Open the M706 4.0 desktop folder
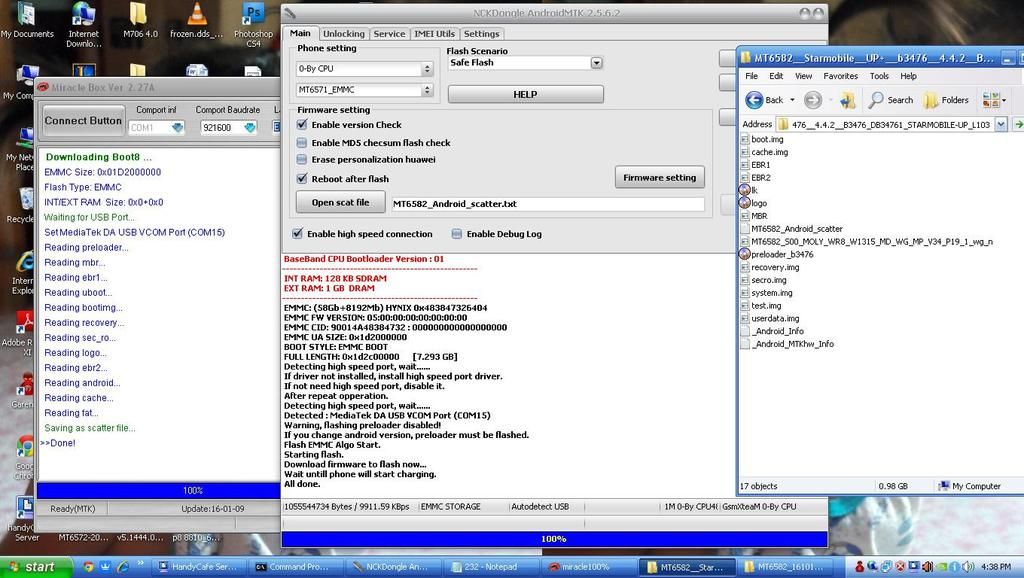This screenshot has width=1024, height=578. 139,15
